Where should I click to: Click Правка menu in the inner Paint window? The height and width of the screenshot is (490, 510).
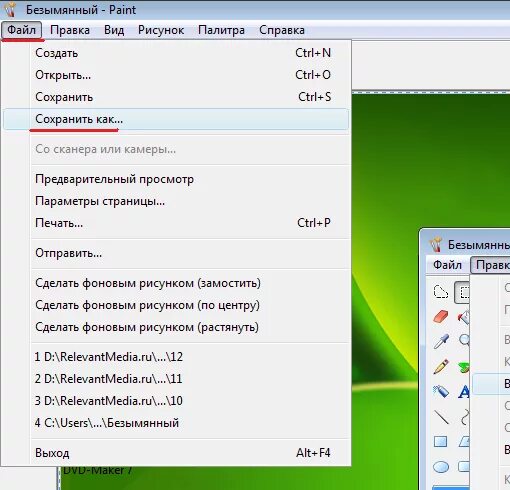point(490,265)
